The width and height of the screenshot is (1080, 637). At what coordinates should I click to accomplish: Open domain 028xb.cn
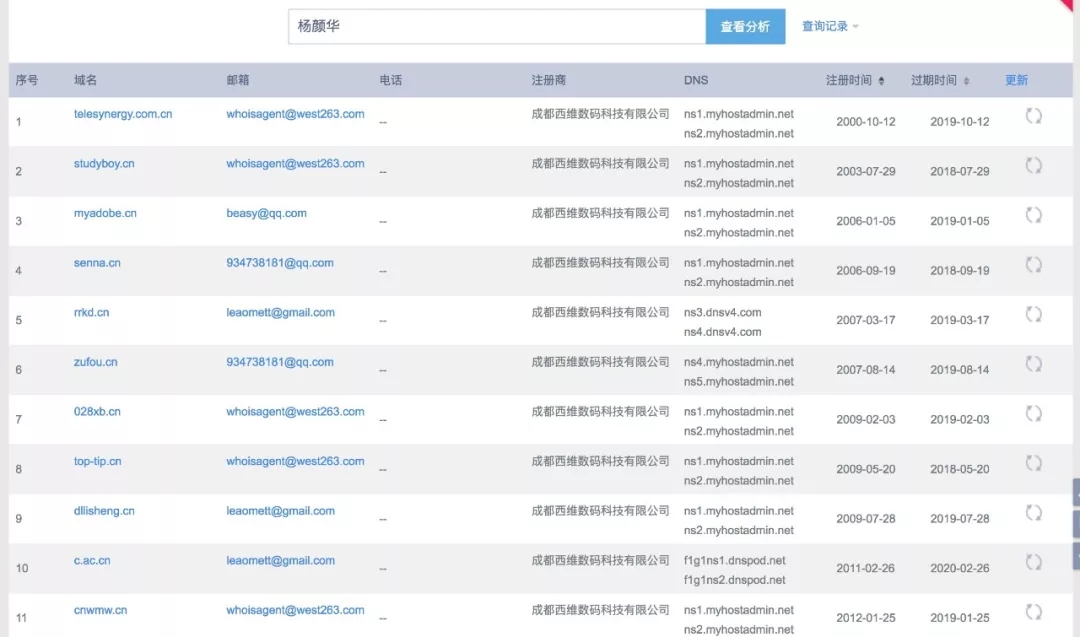coord(97,411)
